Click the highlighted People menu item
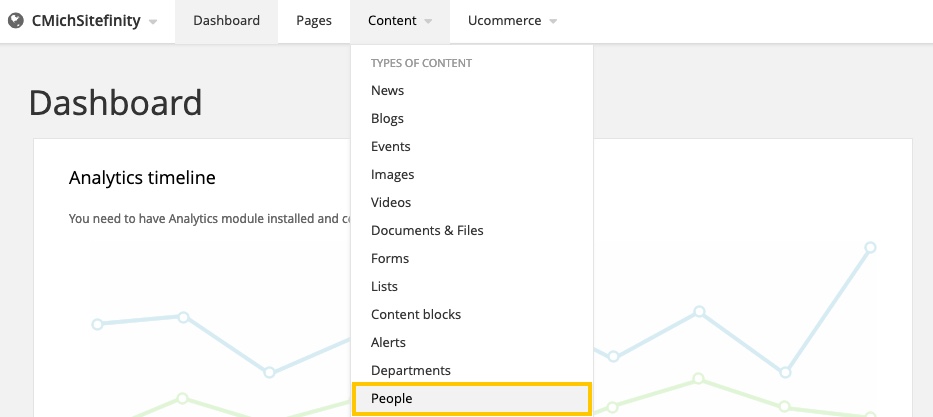 (x=391, y=398)
